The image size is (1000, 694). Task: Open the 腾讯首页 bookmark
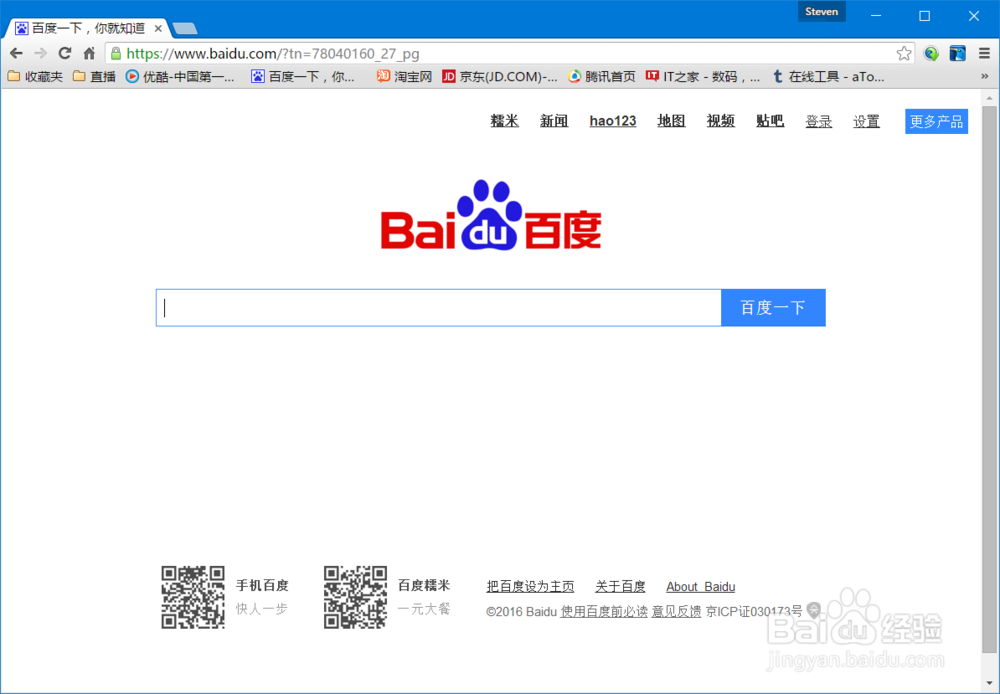(x=602, y=77)
